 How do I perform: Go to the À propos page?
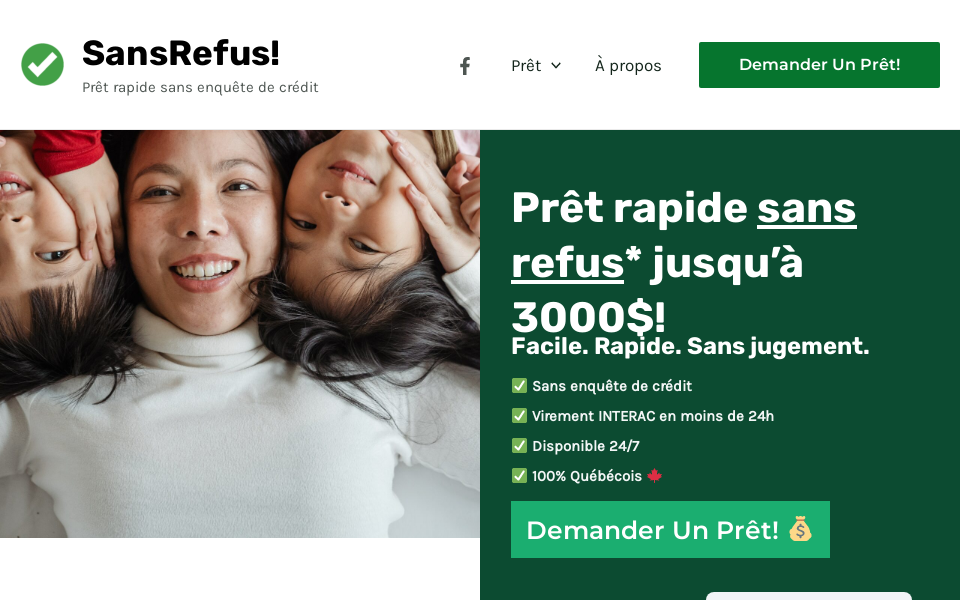(x=628, y=66)
